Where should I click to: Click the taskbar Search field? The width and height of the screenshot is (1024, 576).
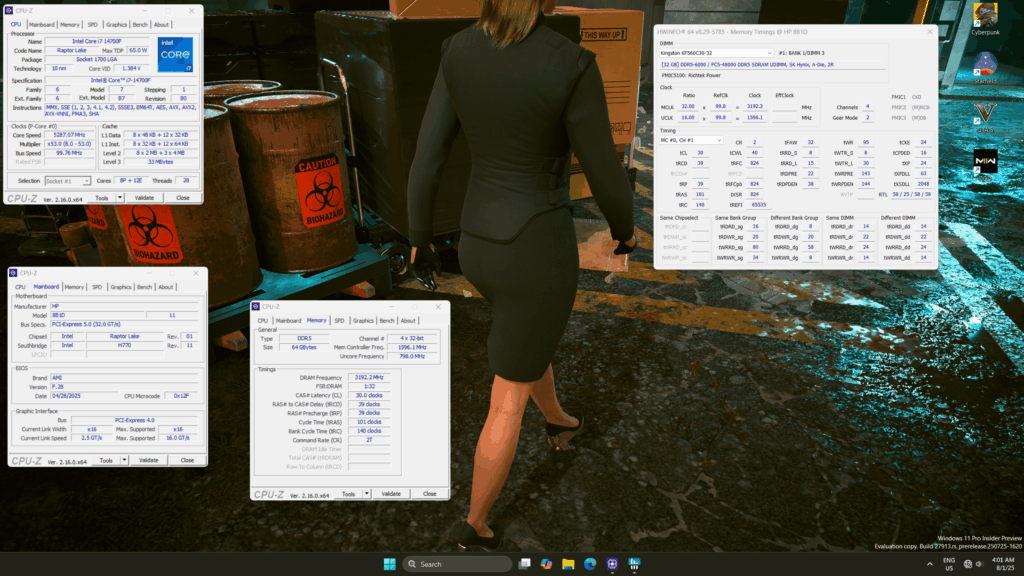(x=457, y=564)
